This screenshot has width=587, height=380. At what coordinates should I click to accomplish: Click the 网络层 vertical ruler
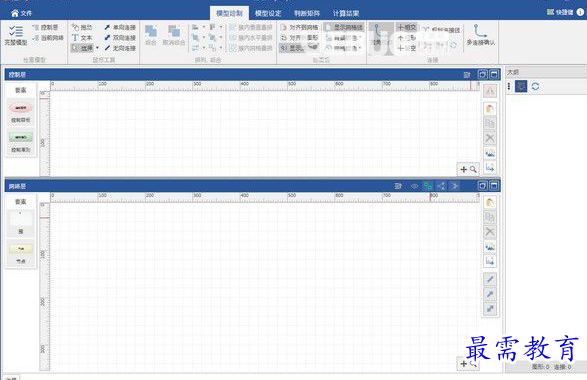(45, 287)
